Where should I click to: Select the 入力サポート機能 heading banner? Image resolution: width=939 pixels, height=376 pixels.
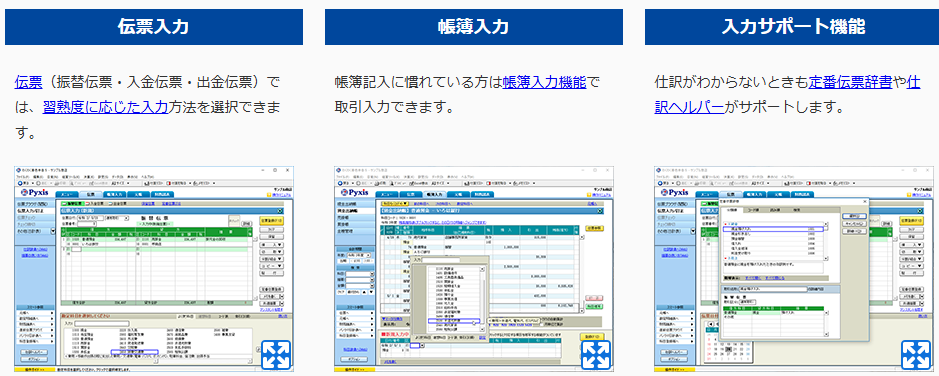click(792, 27)
